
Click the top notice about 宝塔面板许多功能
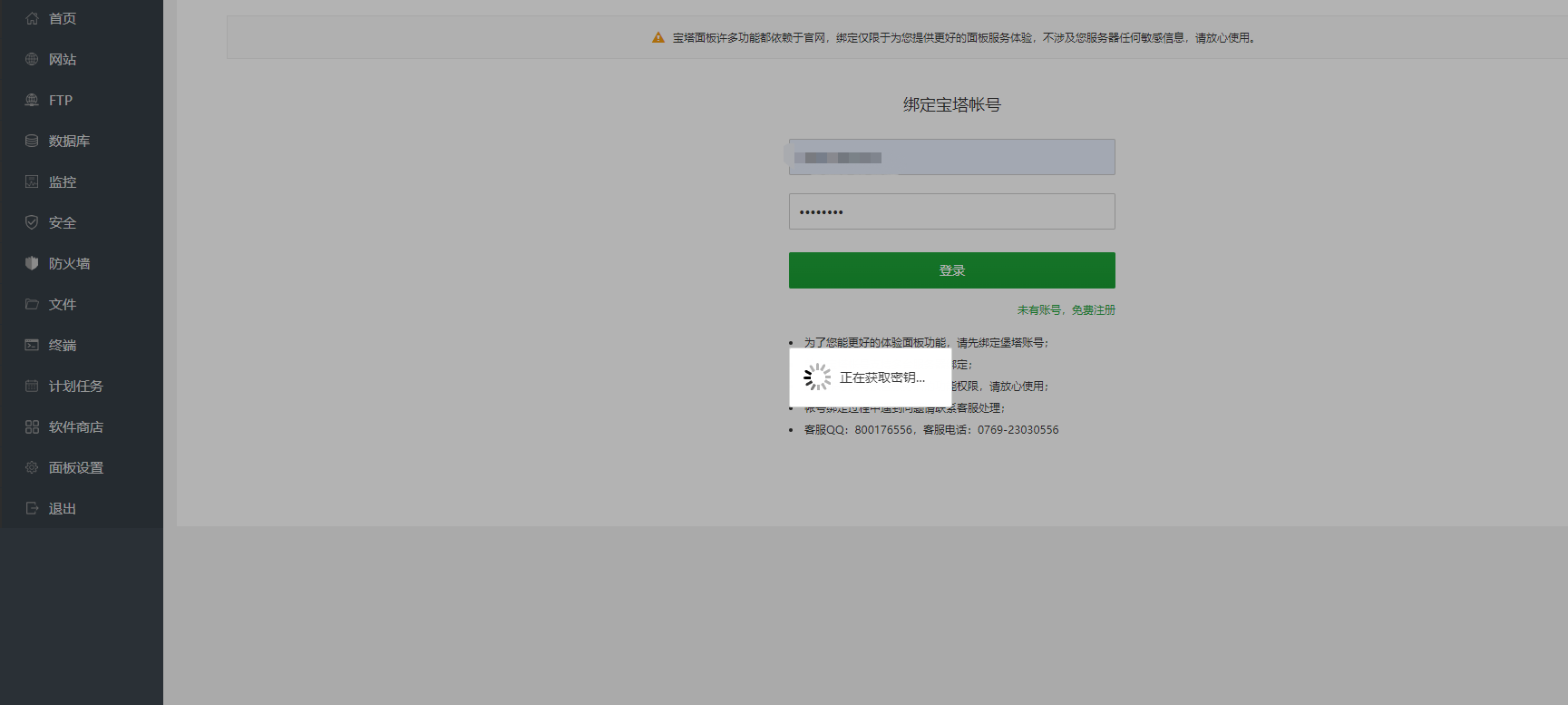click(964, 38)
